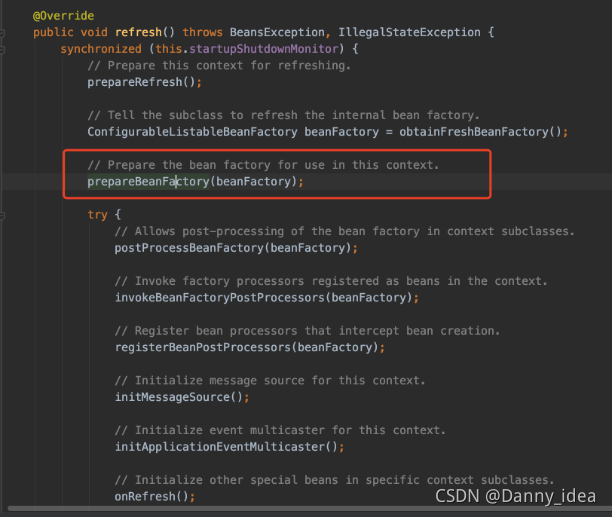Click the obtainFreshBeanFactory() call

(x=483, y=132)
